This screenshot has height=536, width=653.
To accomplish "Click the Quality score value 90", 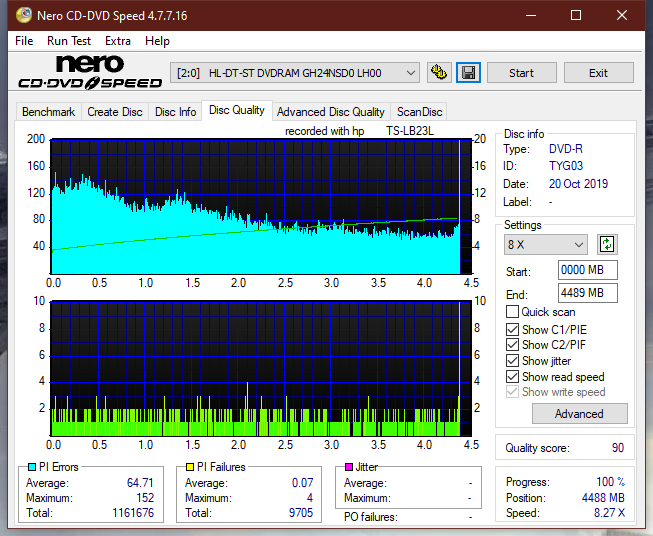I will tap(618, 448).
